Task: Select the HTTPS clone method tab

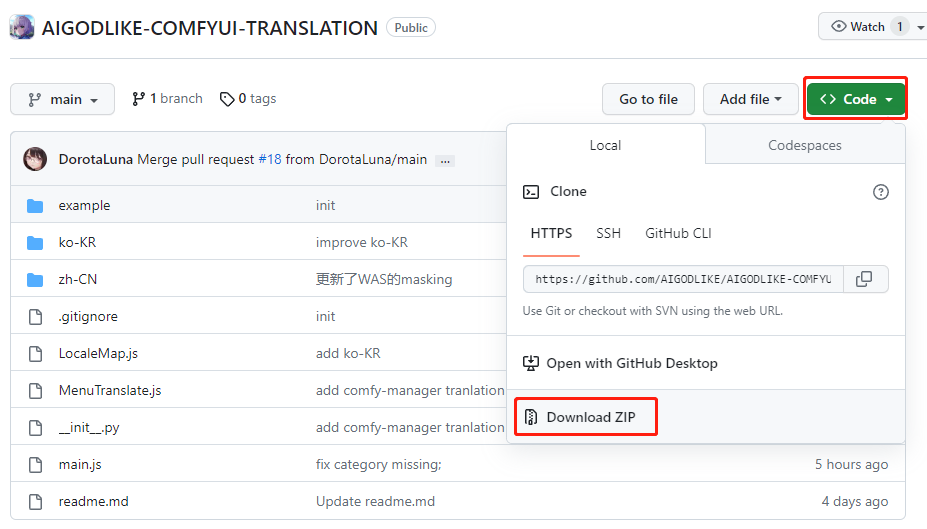Action: click(x=551, y=233)
